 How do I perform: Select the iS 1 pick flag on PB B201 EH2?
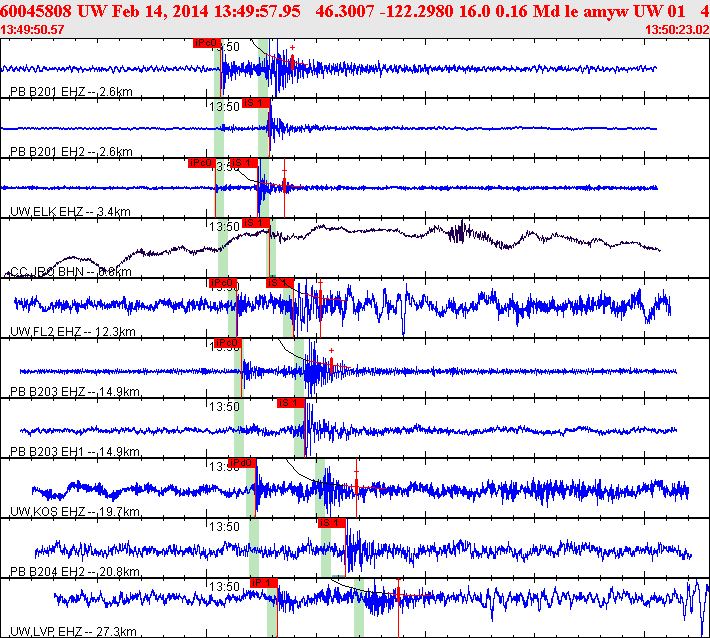click(x=256, y=103)
